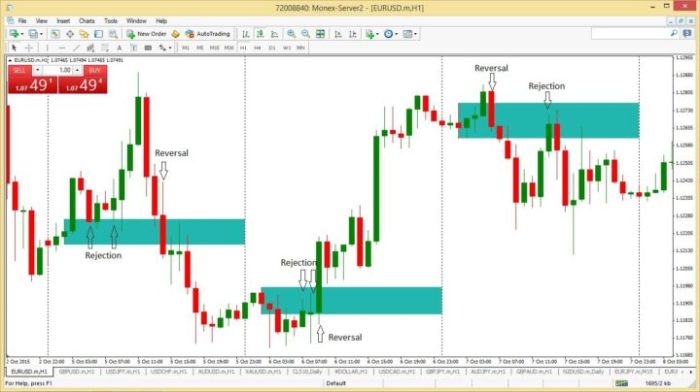This screenshot has height=392, width=700.
Task: Toggle chart shift icon
Action: pyautogui.click(x=352, y=33)
